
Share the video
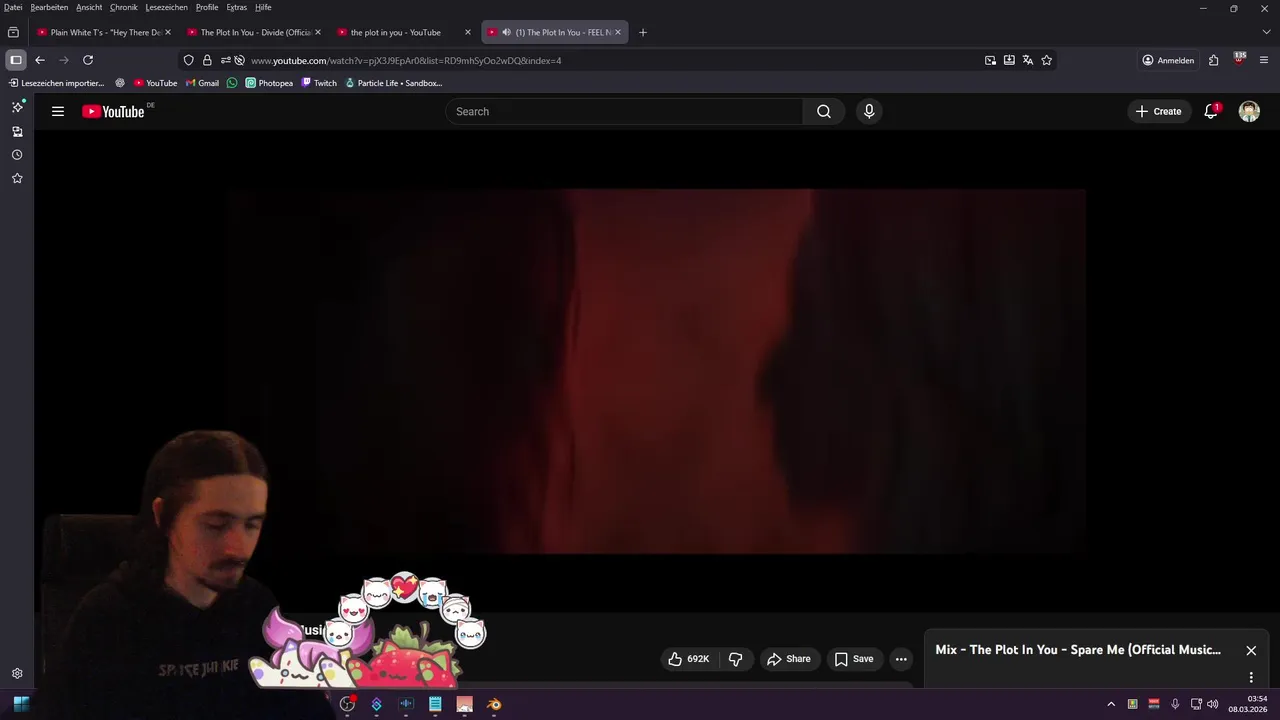(x=788, y=659)
